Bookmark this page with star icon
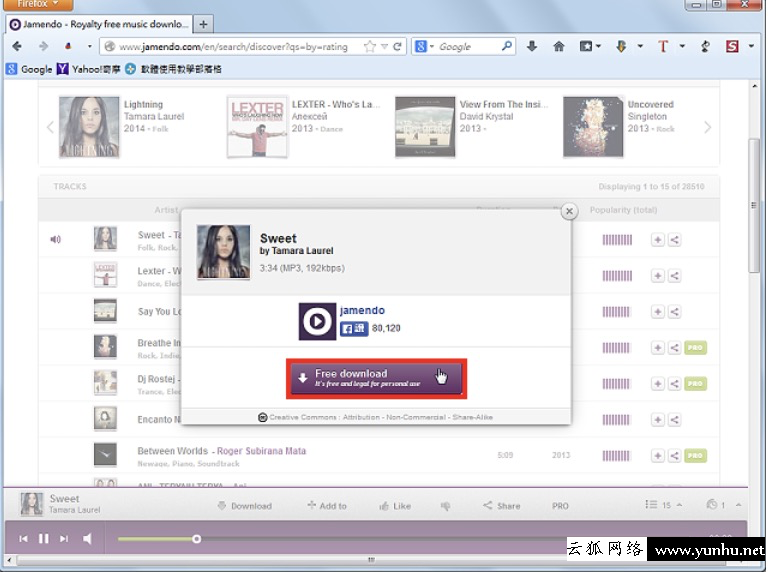 (370, 47)
